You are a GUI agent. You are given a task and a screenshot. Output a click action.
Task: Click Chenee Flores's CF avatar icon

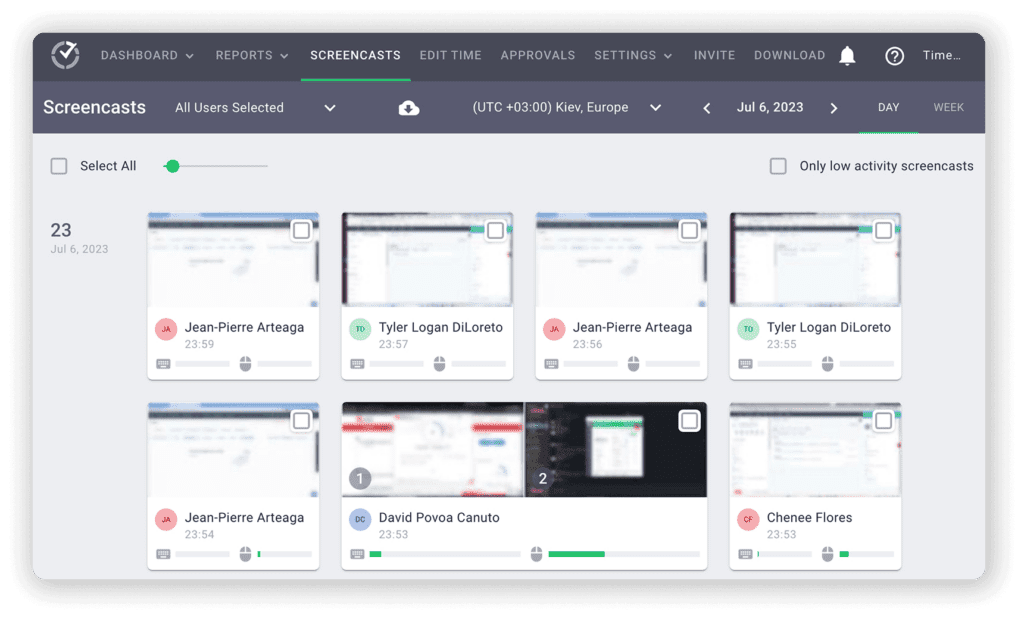(x=747, y=519)
